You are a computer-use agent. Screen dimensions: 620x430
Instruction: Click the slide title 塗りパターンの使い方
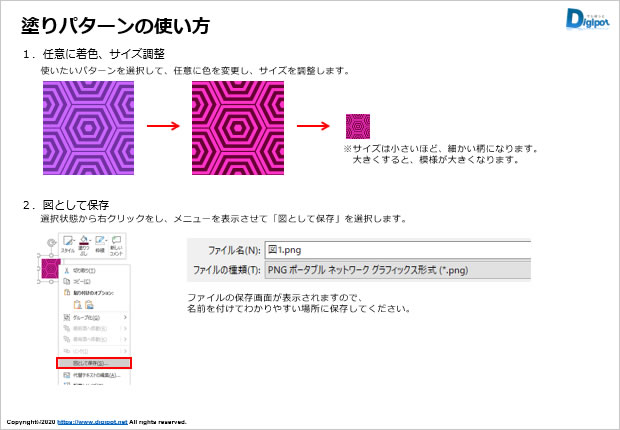pos(115,25)
